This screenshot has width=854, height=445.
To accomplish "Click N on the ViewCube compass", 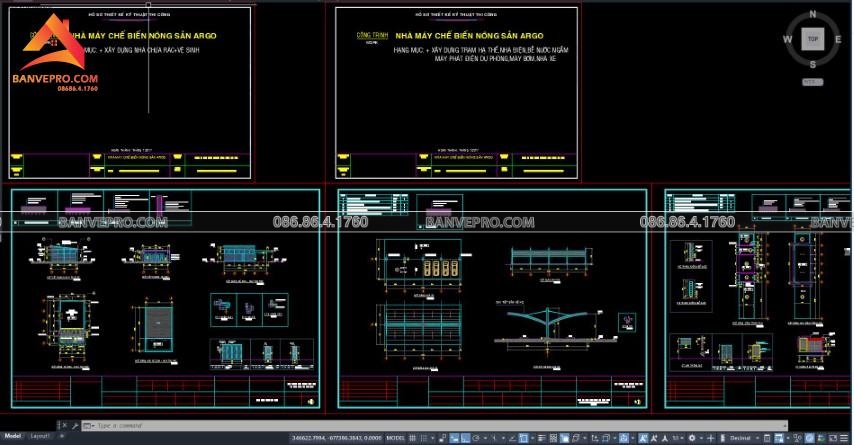I will click(x=813, y=14).
